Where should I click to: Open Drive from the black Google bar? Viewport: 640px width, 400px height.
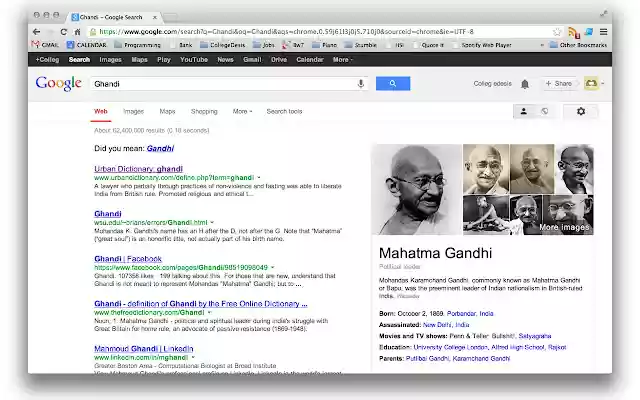[x=279, y=60]
